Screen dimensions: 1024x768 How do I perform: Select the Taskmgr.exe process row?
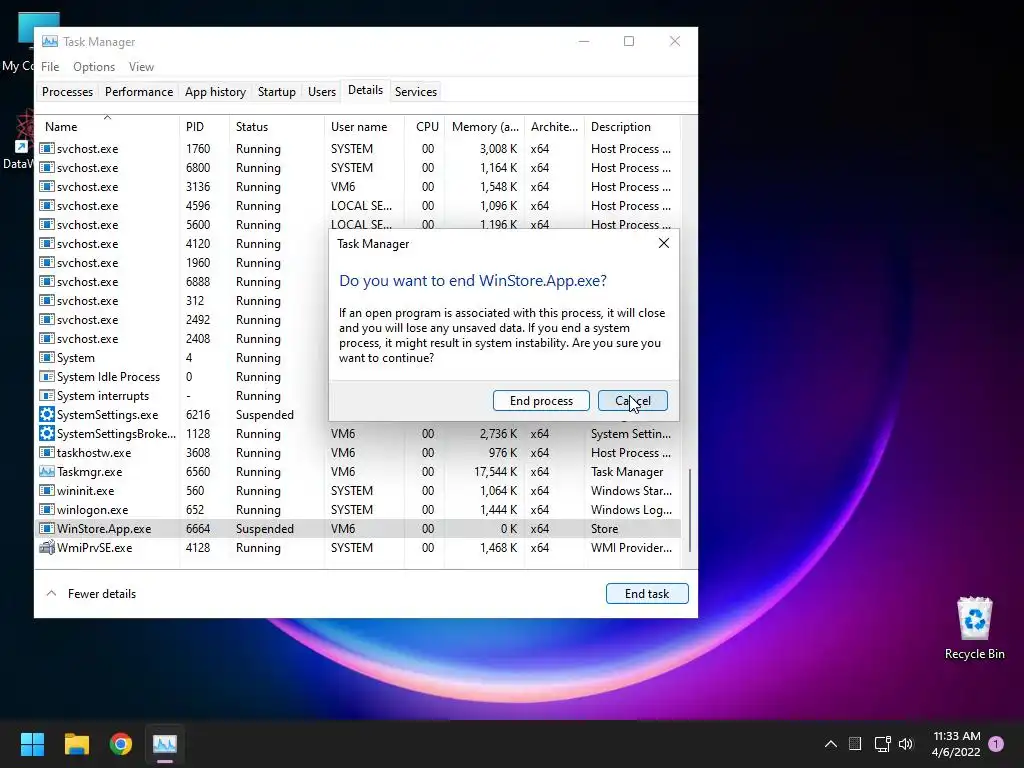coord(359,472)
